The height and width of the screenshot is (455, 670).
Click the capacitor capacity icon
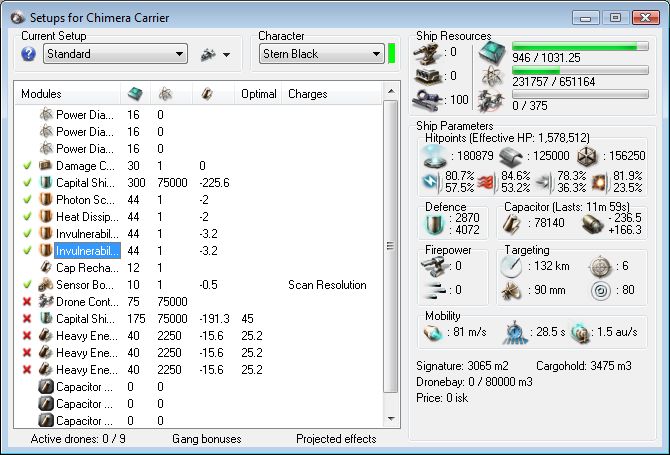coord(511,224)
